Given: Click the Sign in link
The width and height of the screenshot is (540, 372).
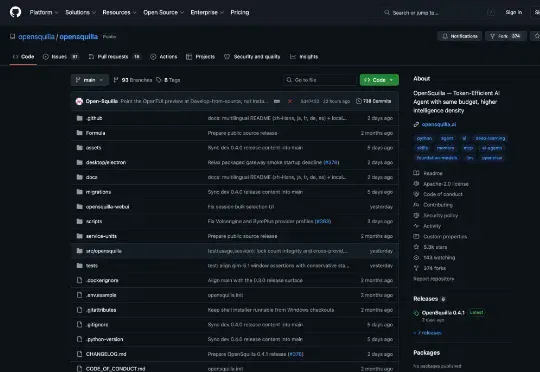Looking at the screenshot, I should point(513,12).
